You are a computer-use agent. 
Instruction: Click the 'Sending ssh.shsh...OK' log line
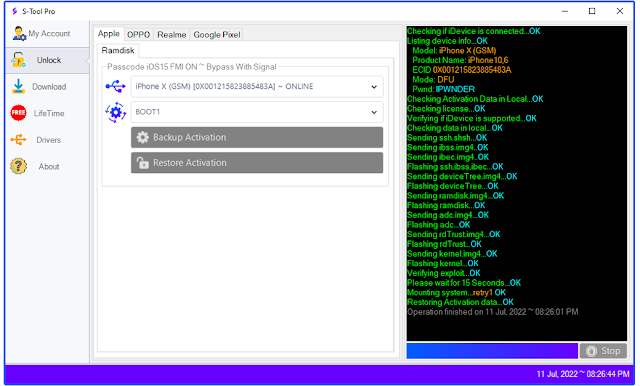[x=447, y=138]
